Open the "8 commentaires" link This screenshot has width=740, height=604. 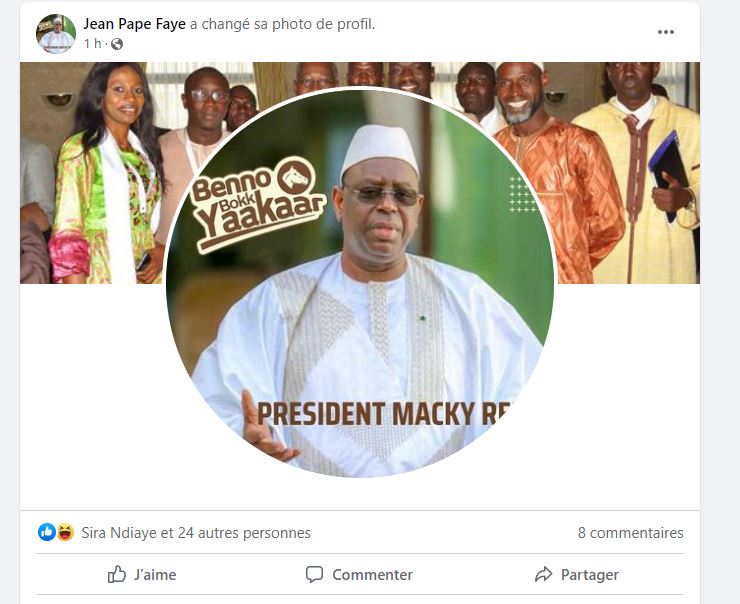[x=630, y=533]
